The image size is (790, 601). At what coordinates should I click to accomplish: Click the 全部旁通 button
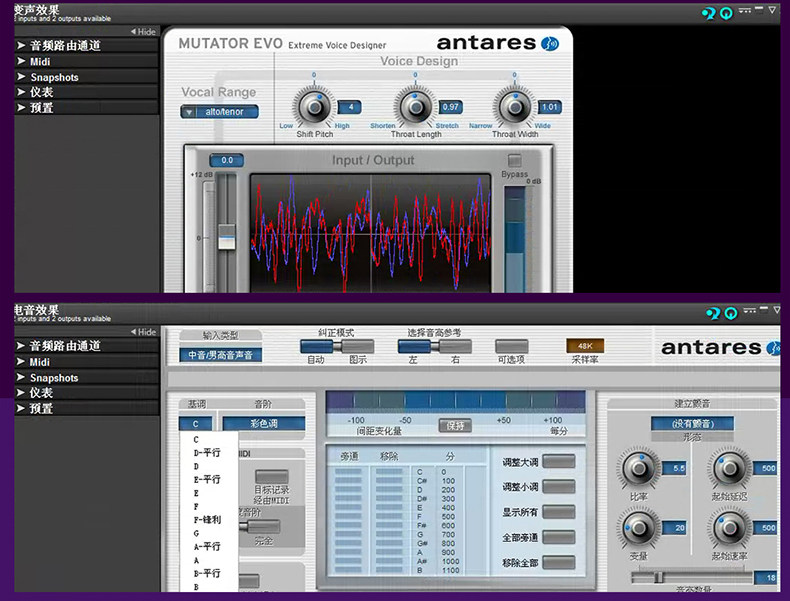pos(559,537)
